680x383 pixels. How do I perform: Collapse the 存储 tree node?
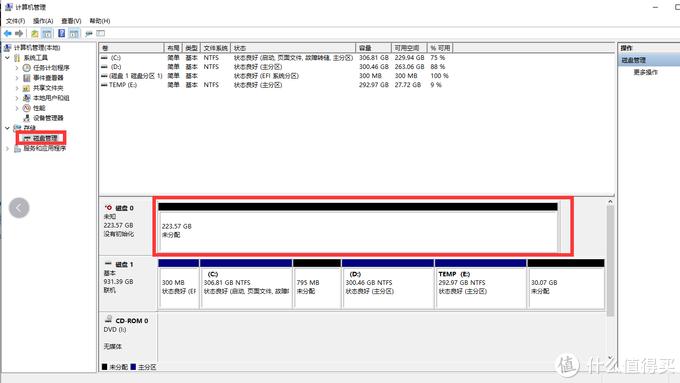7,128
